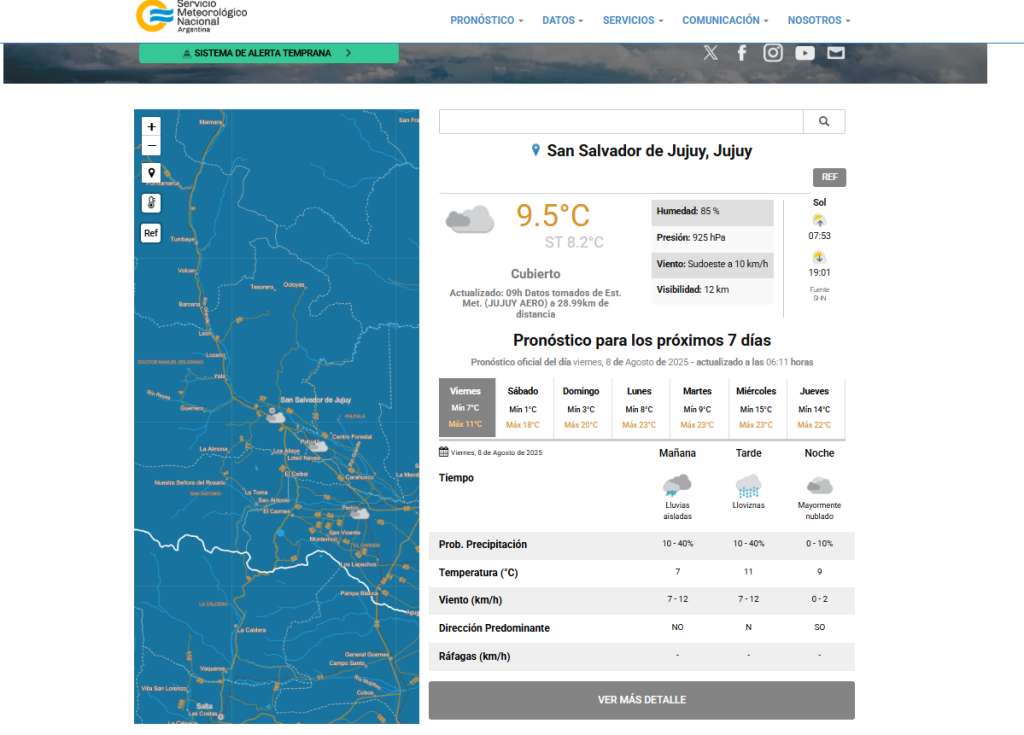Expand the Pronóstico dropdown menu
The image size is (1024, 735).
(486, 20)
